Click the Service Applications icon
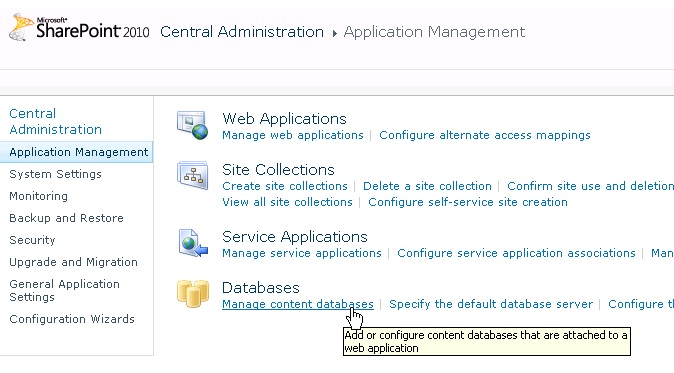 193,243
